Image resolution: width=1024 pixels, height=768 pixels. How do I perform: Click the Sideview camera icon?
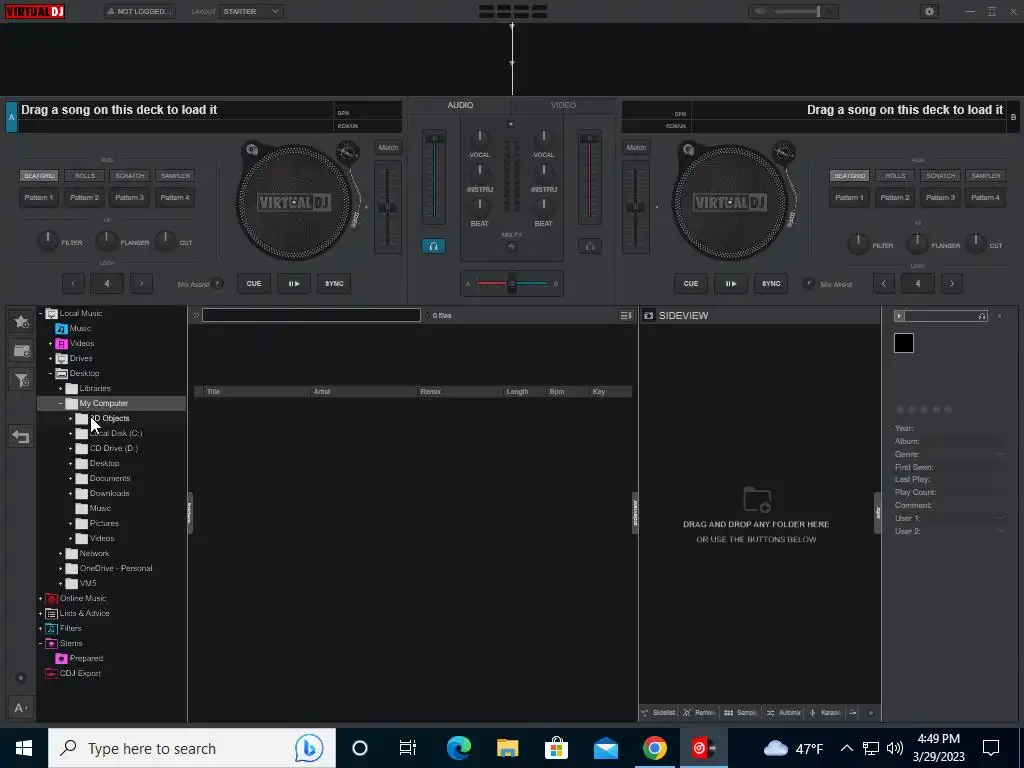pyautogui.click(x=648, y=315)
